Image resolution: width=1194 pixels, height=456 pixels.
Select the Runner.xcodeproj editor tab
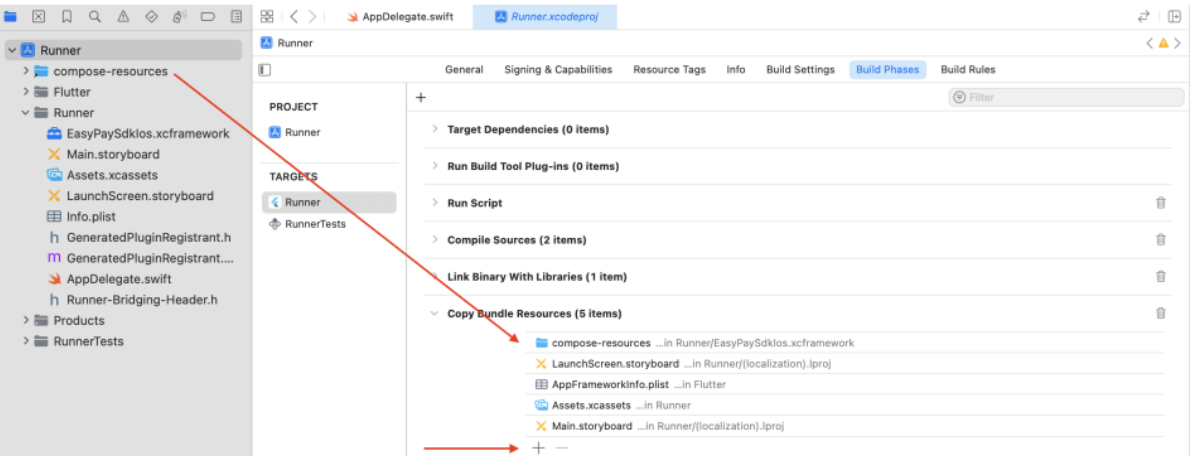click(544, 16)
